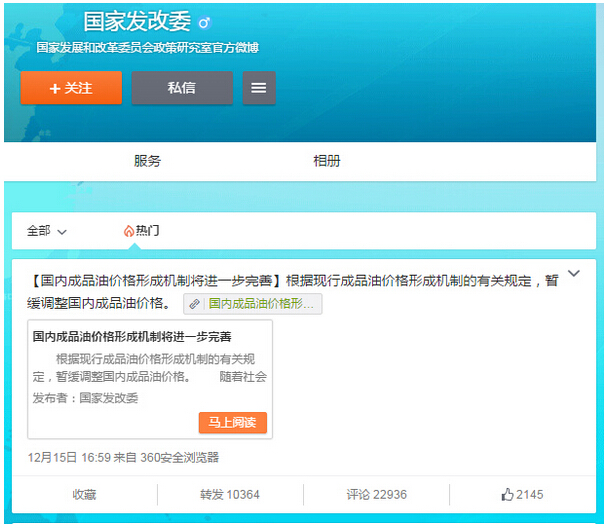
Task: Click the thumbs-up like icon
Action: click(508, 494)
